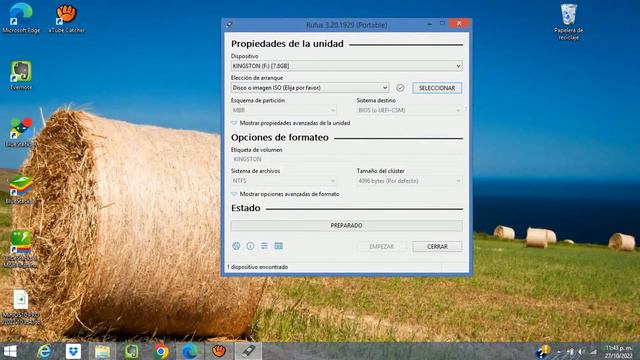Expand Mostrar opciones avanzadas de formato
This screenshot has width=640, height=360.
285,194
